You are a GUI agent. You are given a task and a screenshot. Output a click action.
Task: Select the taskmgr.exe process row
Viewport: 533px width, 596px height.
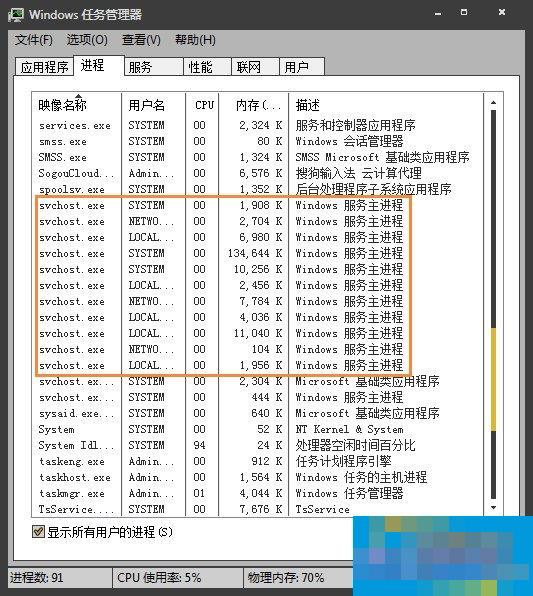coord(257,493)
